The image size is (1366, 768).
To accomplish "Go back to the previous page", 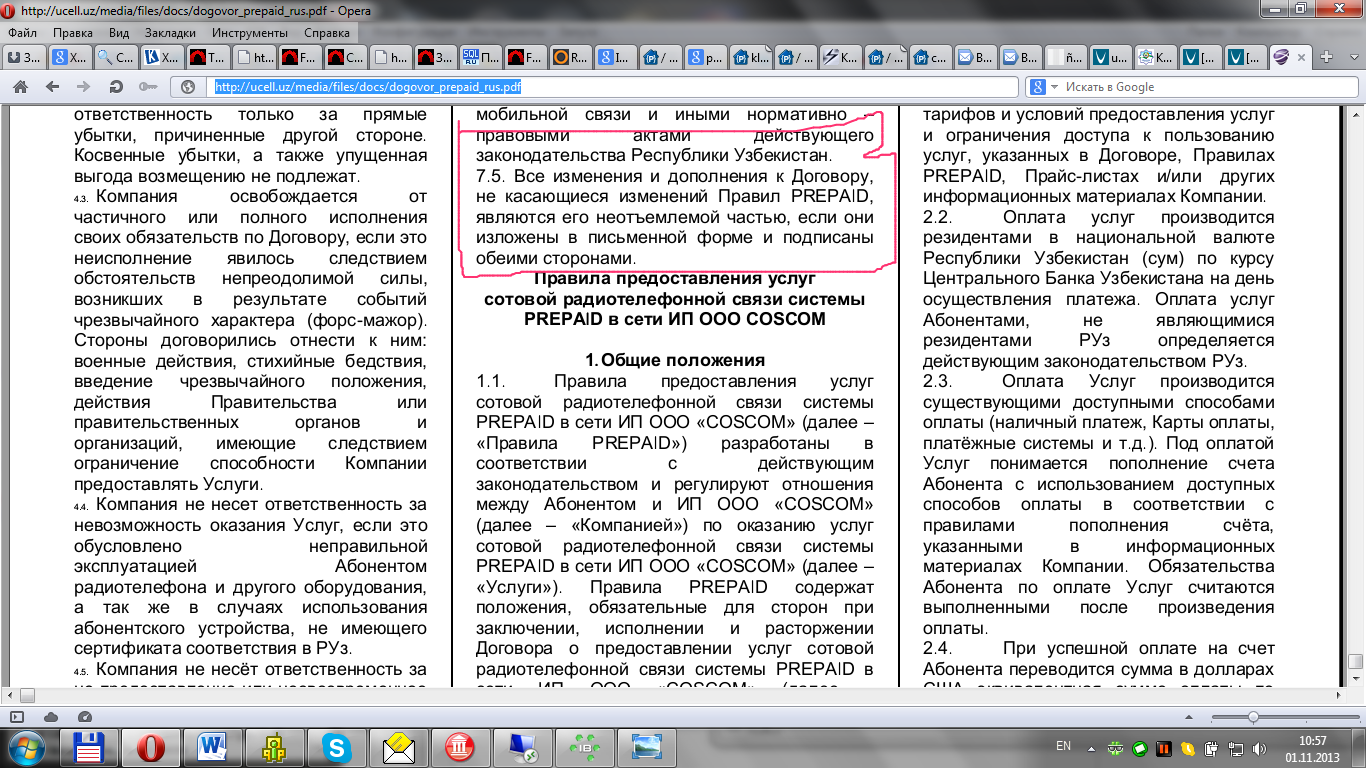I will pos(52,87).
